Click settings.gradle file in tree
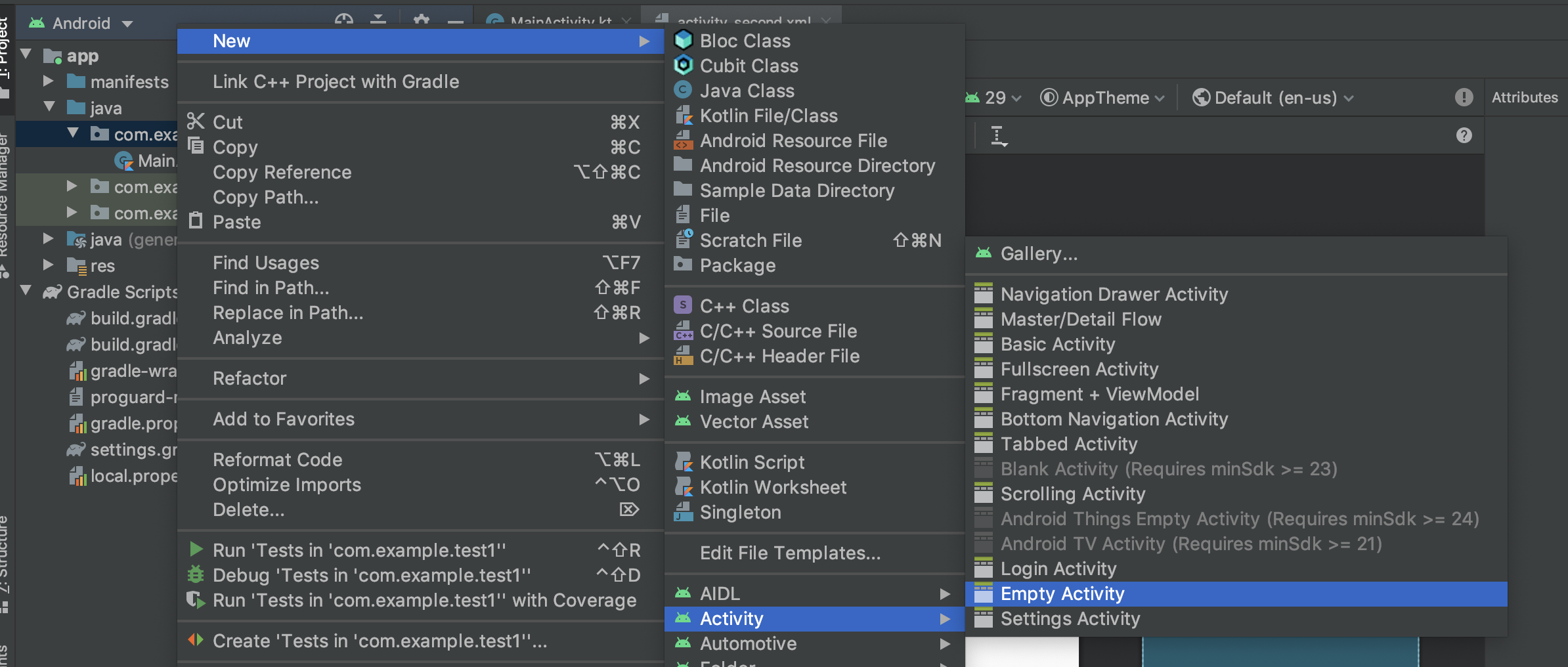Image resolution: width=1568 pixels, height=667 pixels. point(122,450)
